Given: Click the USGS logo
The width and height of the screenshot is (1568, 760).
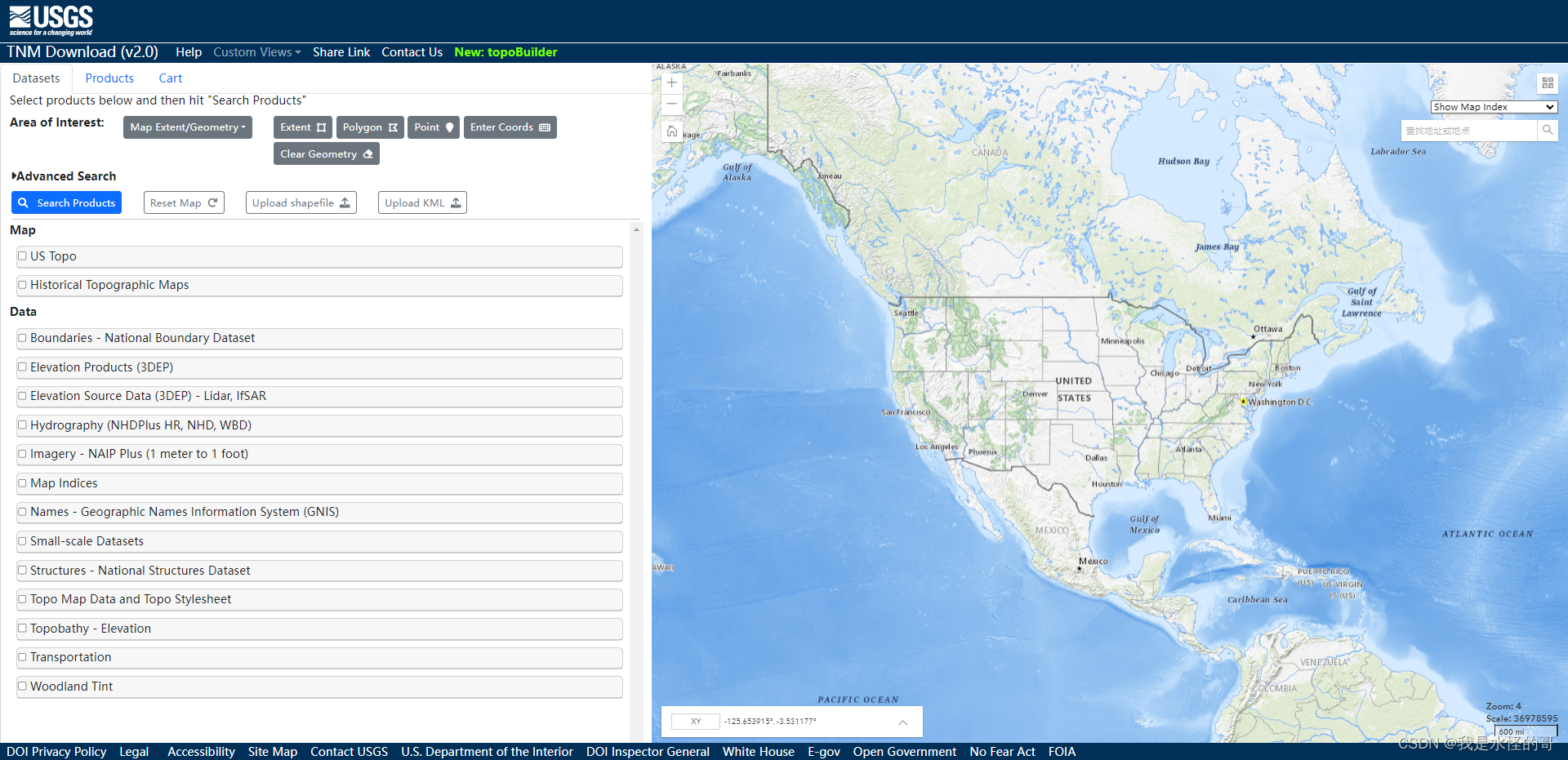Looking at the screenshot, I should pos(51,20).
